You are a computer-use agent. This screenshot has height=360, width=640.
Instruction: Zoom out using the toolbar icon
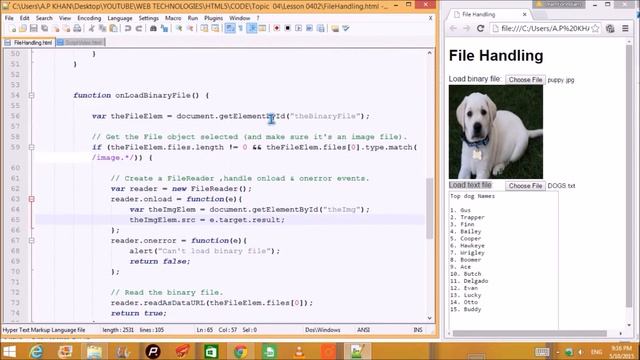point(190,28)
